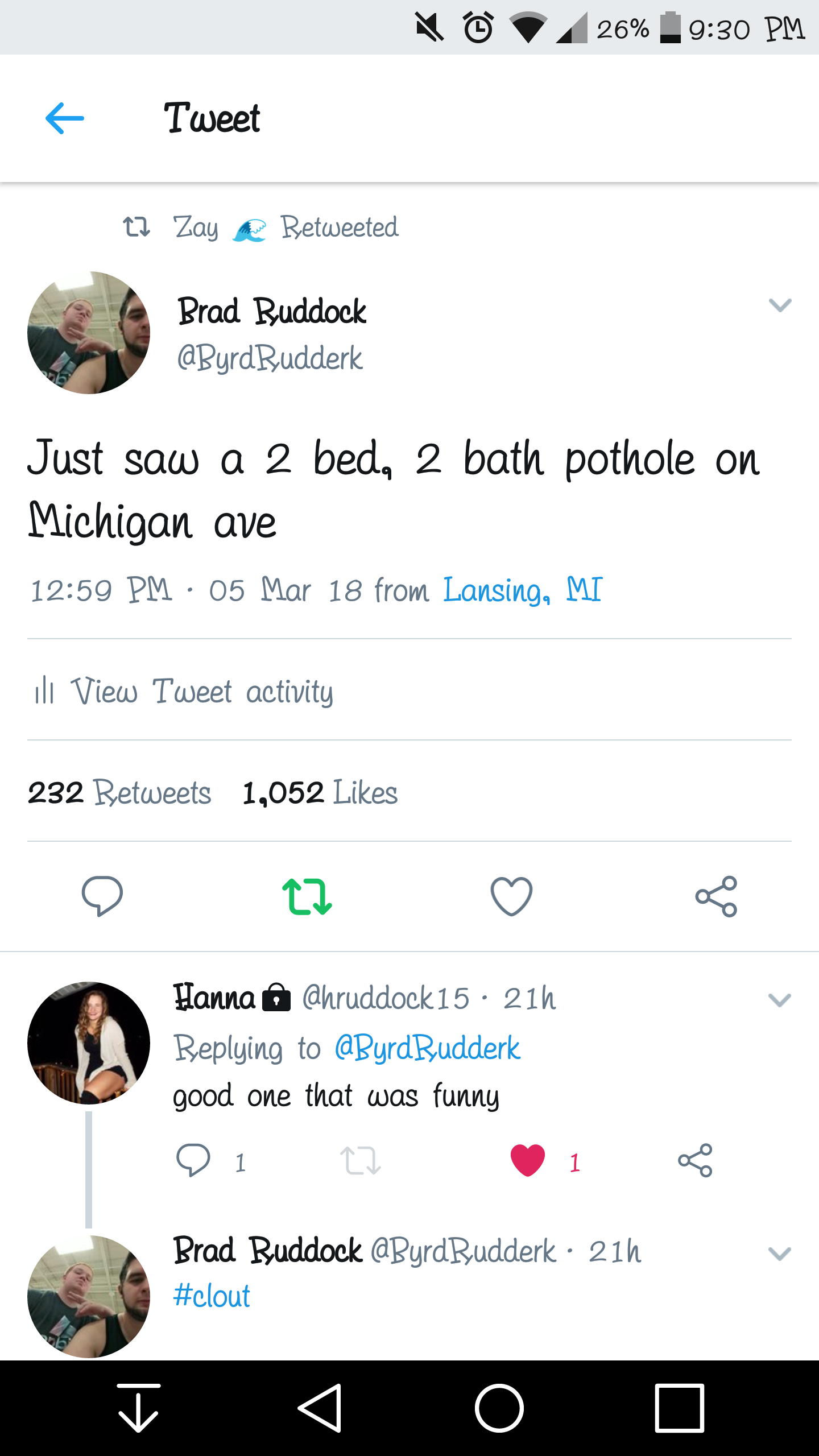Image resolution: width=819 pixels, height=1456 pixels.
Task: Expand options chevron on Hanna's reply
Action: 780,1000
